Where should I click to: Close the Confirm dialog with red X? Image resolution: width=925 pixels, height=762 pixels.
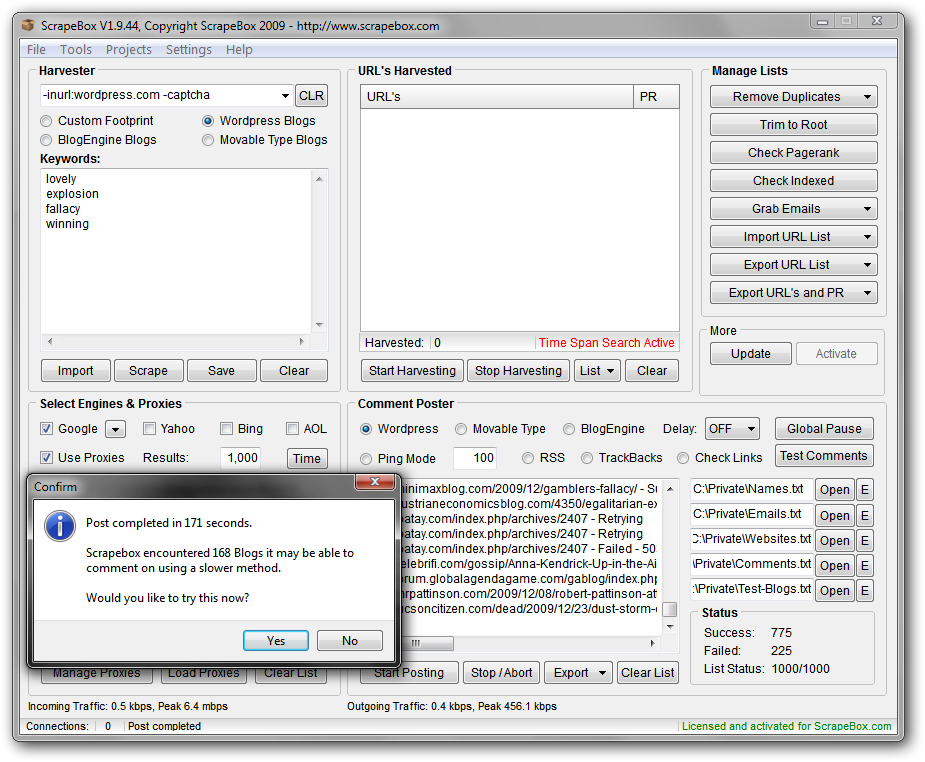click(375, 481)
